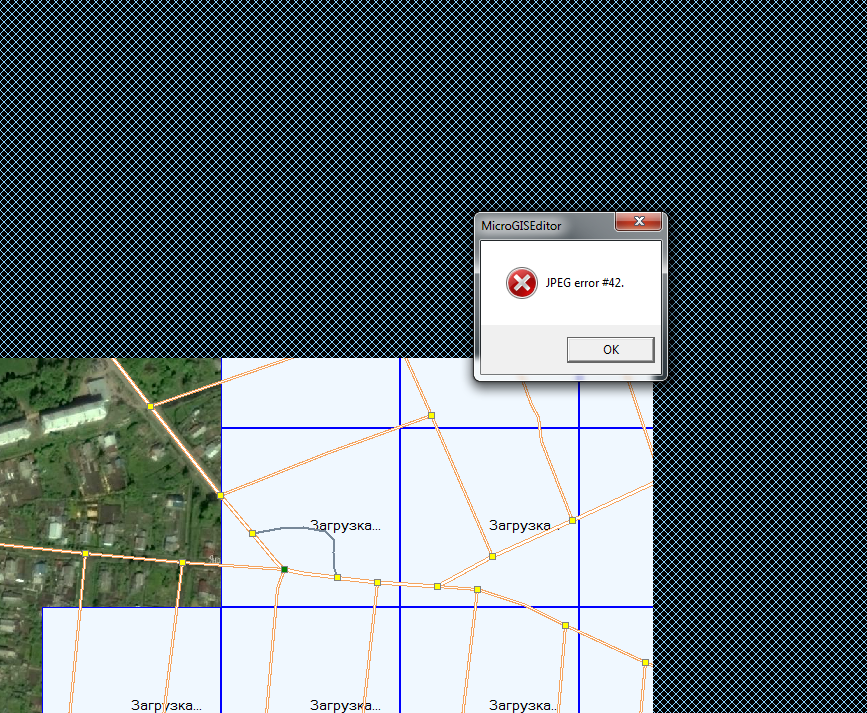Image resolution: width=867 pixels, height=713 pixels.
Task: Click the leftmost yellow node on satellite image
Action: [86, 553]
